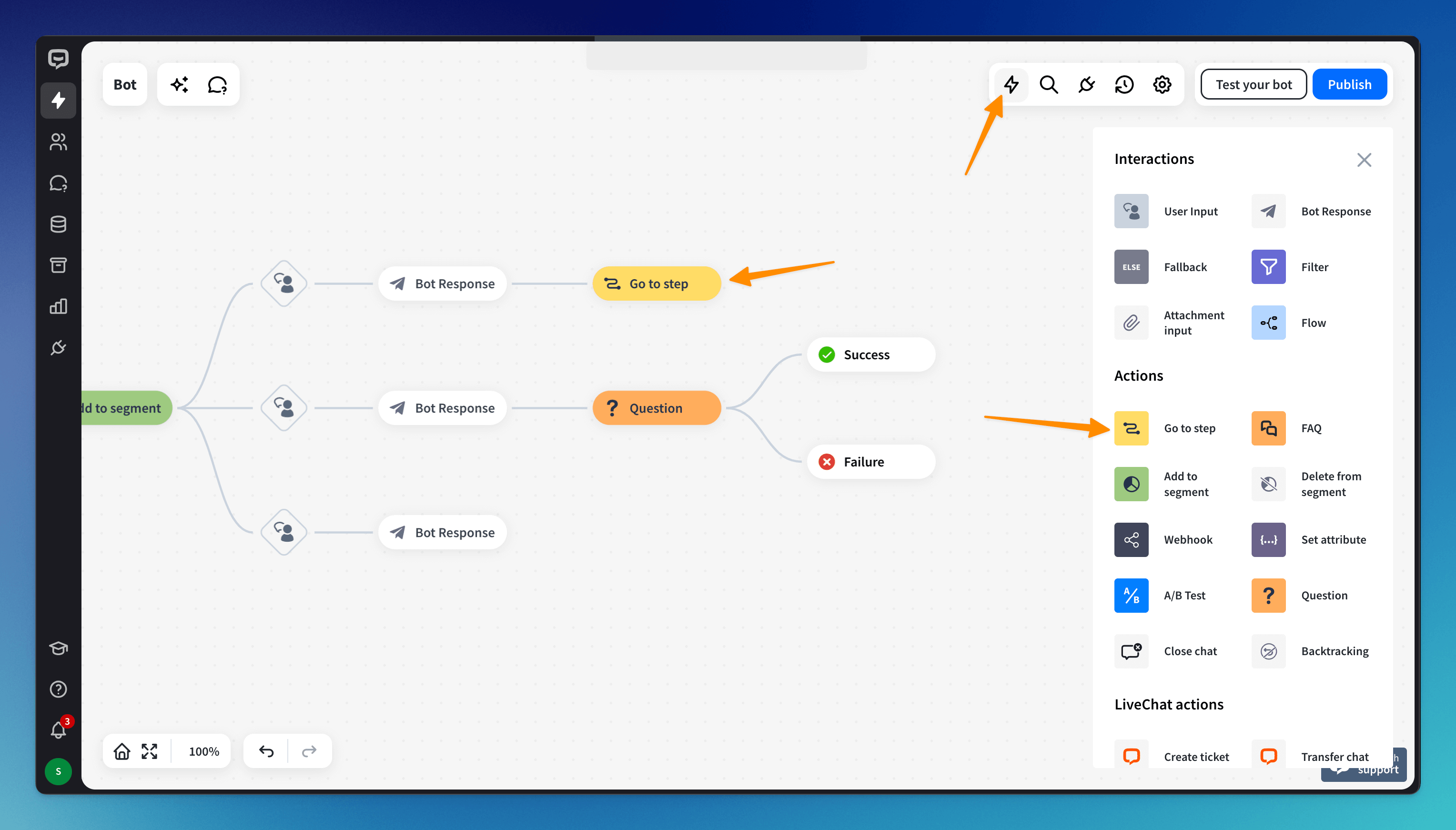Viewport: 1456px width, 830px height.
Task: Click the Fallback ELSE block
Action: (1131, 267)
